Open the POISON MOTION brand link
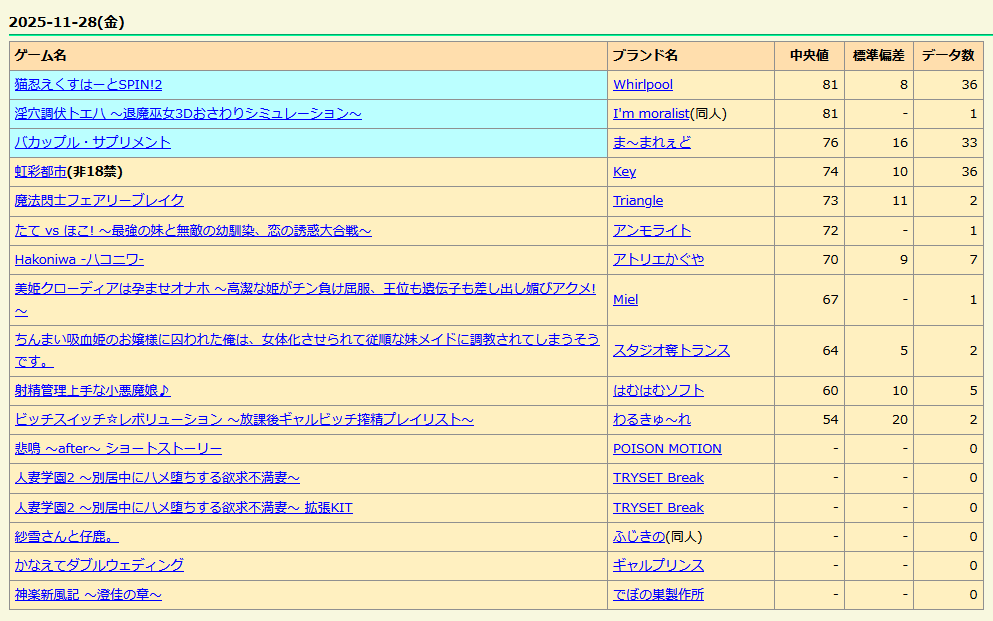 pyautogui.click(x=667, y=448)
